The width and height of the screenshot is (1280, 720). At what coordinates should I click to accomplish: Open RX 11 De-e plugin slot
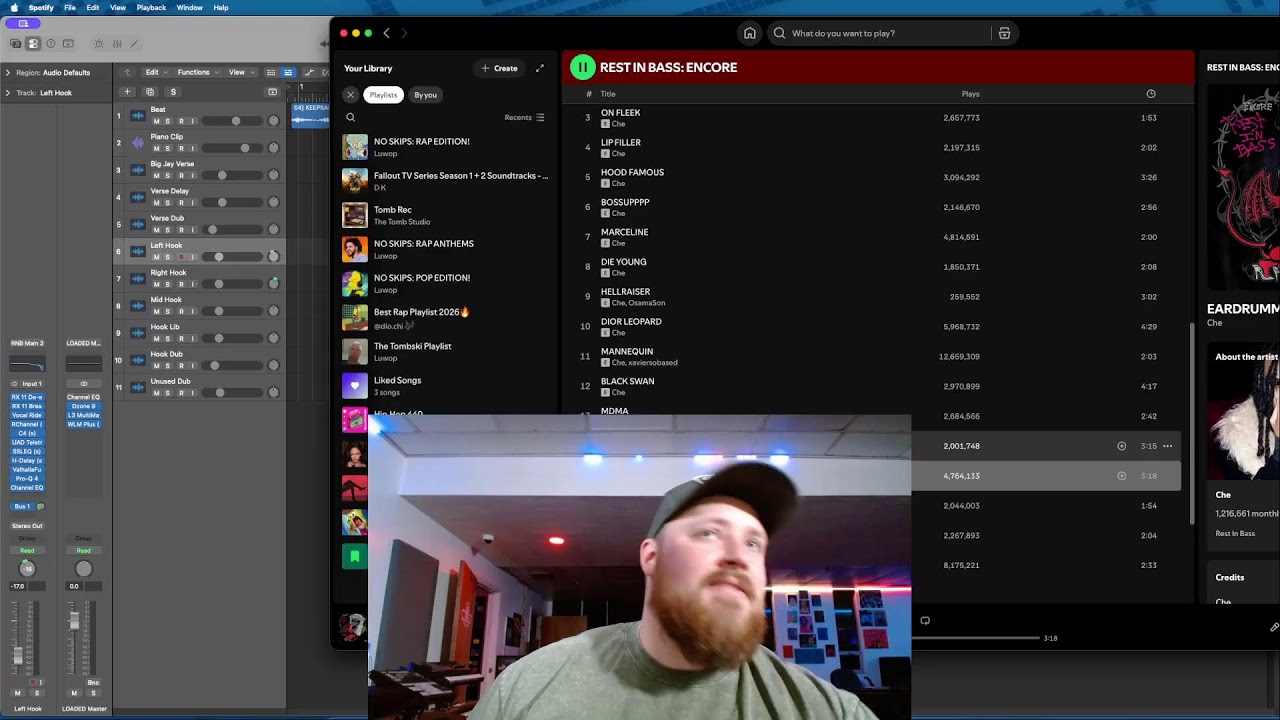click(27, 397)
